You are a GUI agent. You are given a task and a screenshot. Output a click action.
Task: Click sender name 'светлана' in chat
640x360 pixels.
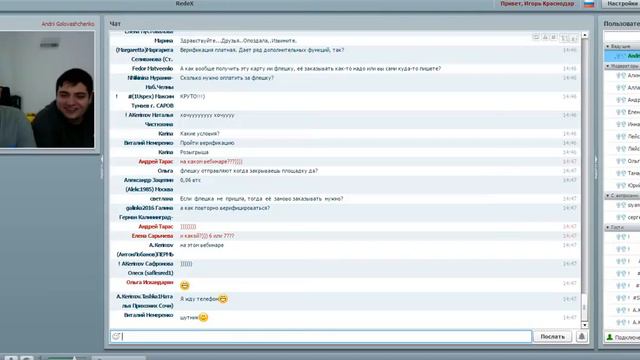pyautogui.click(x=162, y=199)
